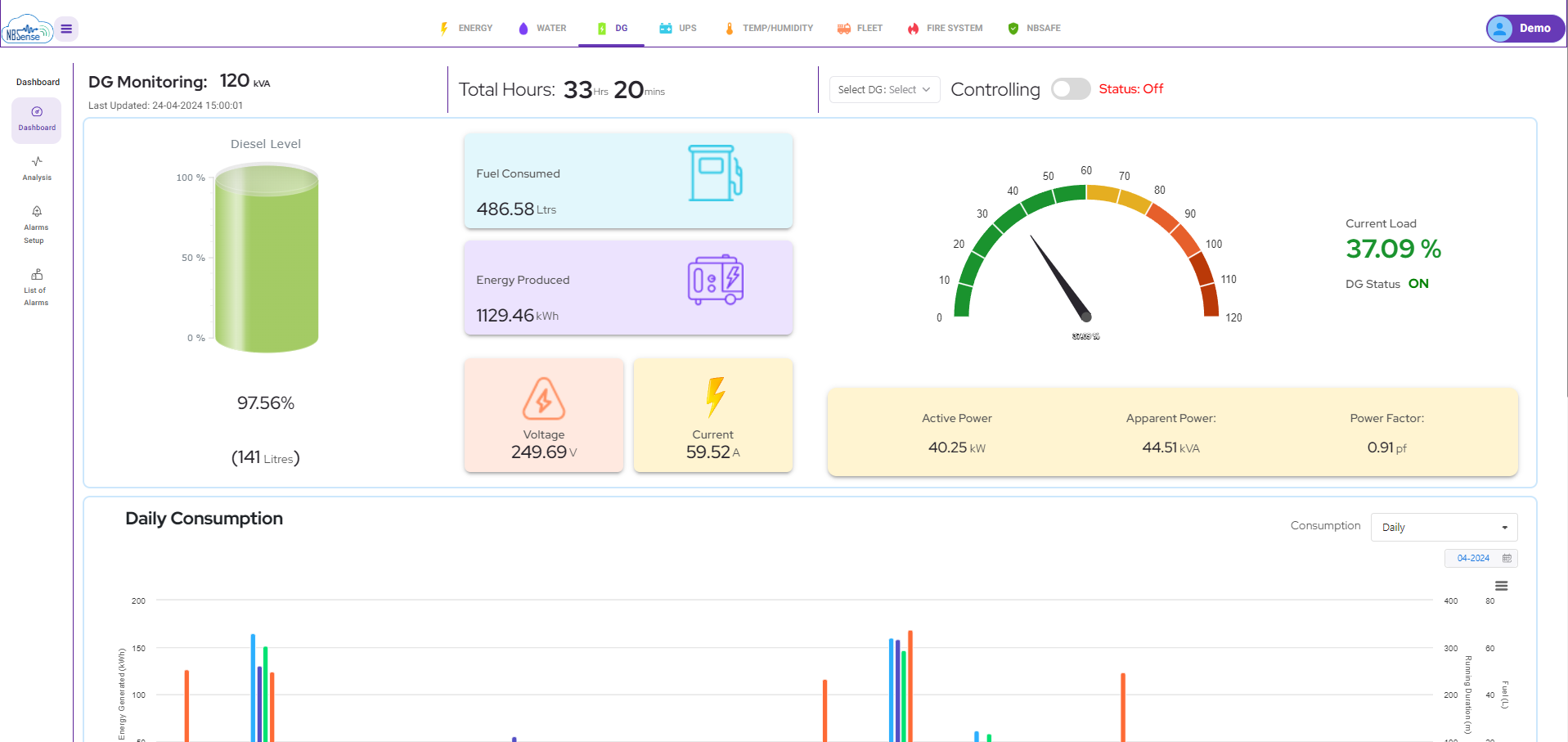Click the Energy lightning bolt icon
1568x742 pixels.
[444, 29]
